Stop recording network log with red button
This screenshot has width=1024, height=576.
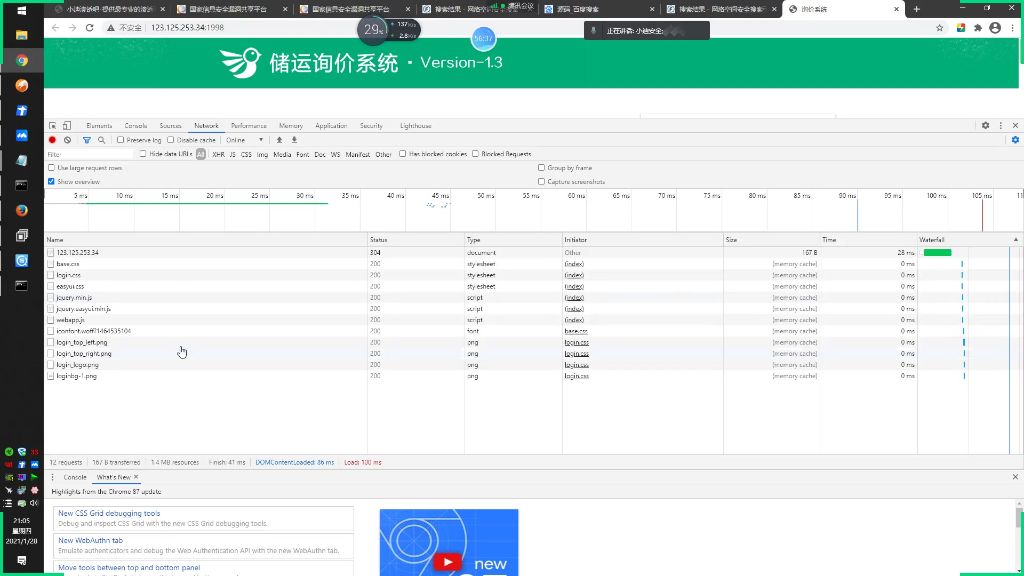pos(52,140)
